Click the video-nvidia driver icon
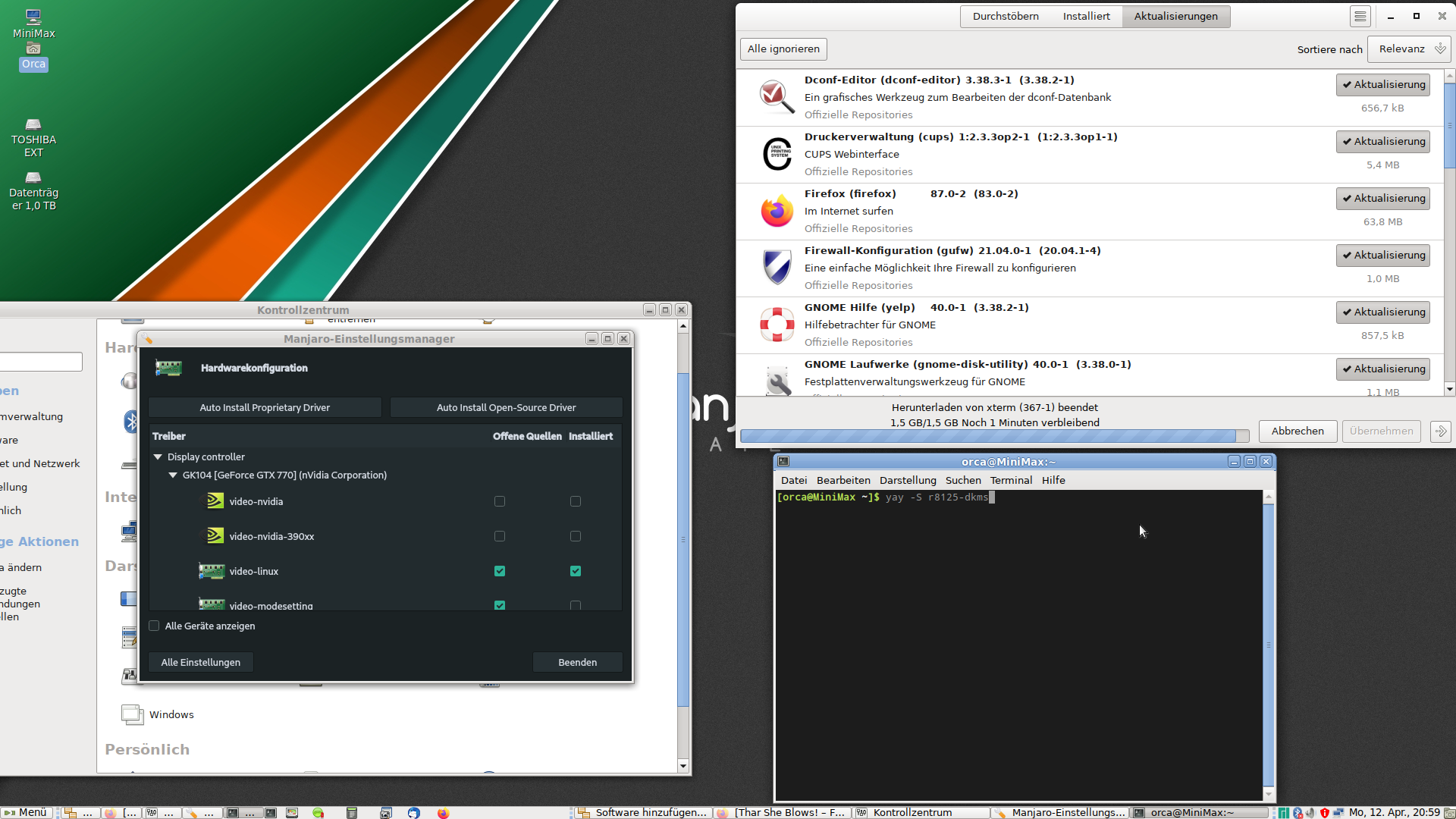 pyautogui.click(x=215, y=501)
